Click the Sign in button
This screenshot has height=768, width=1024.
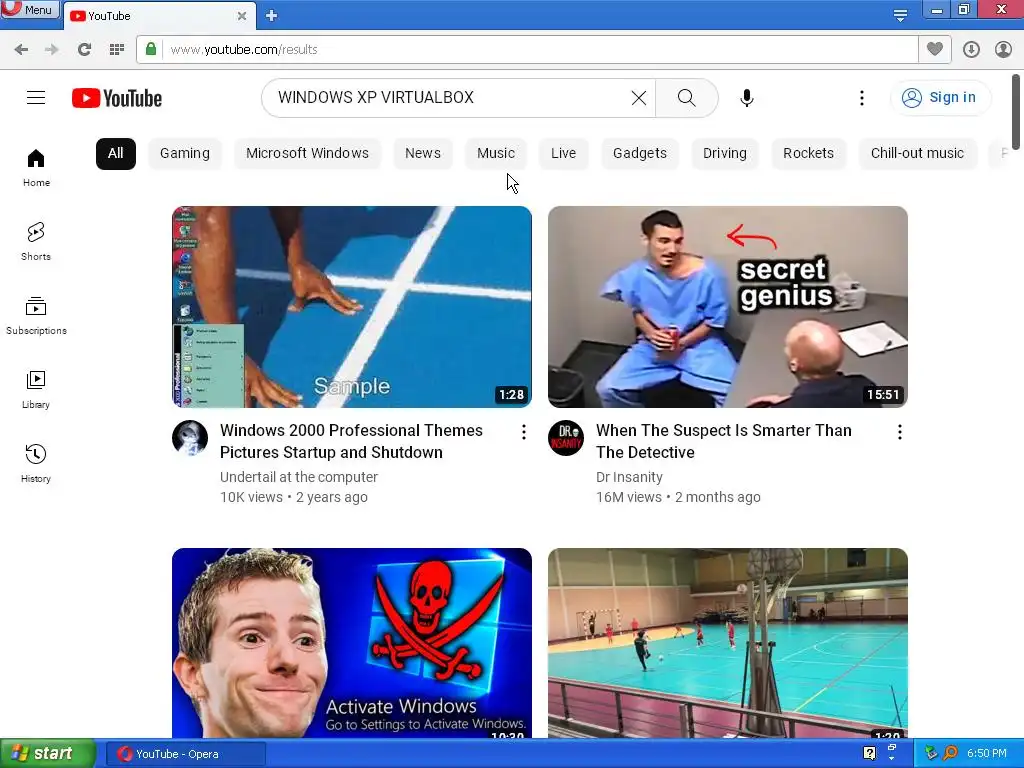tap(940, 98)
